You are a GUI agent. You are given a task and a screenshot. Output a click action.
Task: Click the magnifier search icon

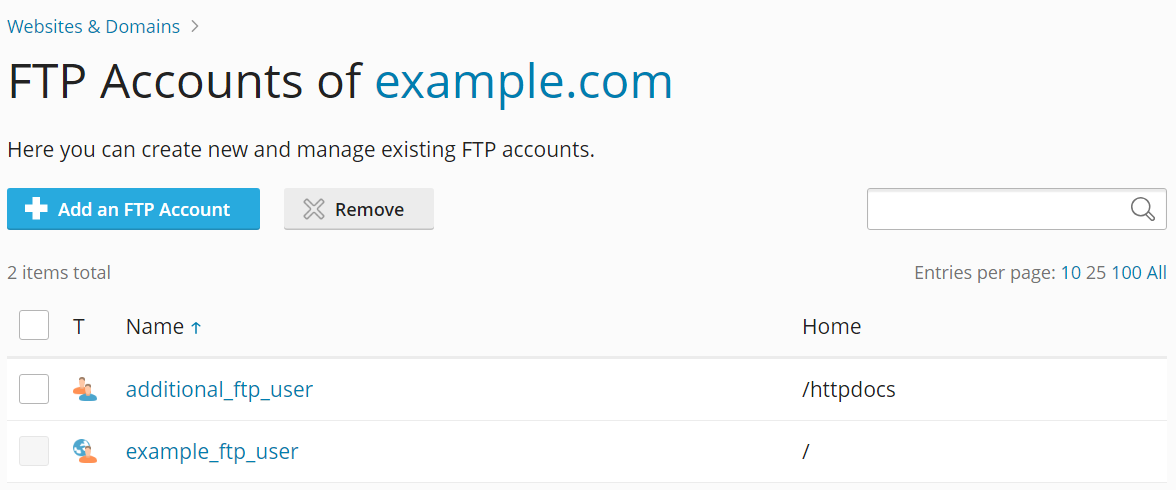click(x=1142, y=209)
